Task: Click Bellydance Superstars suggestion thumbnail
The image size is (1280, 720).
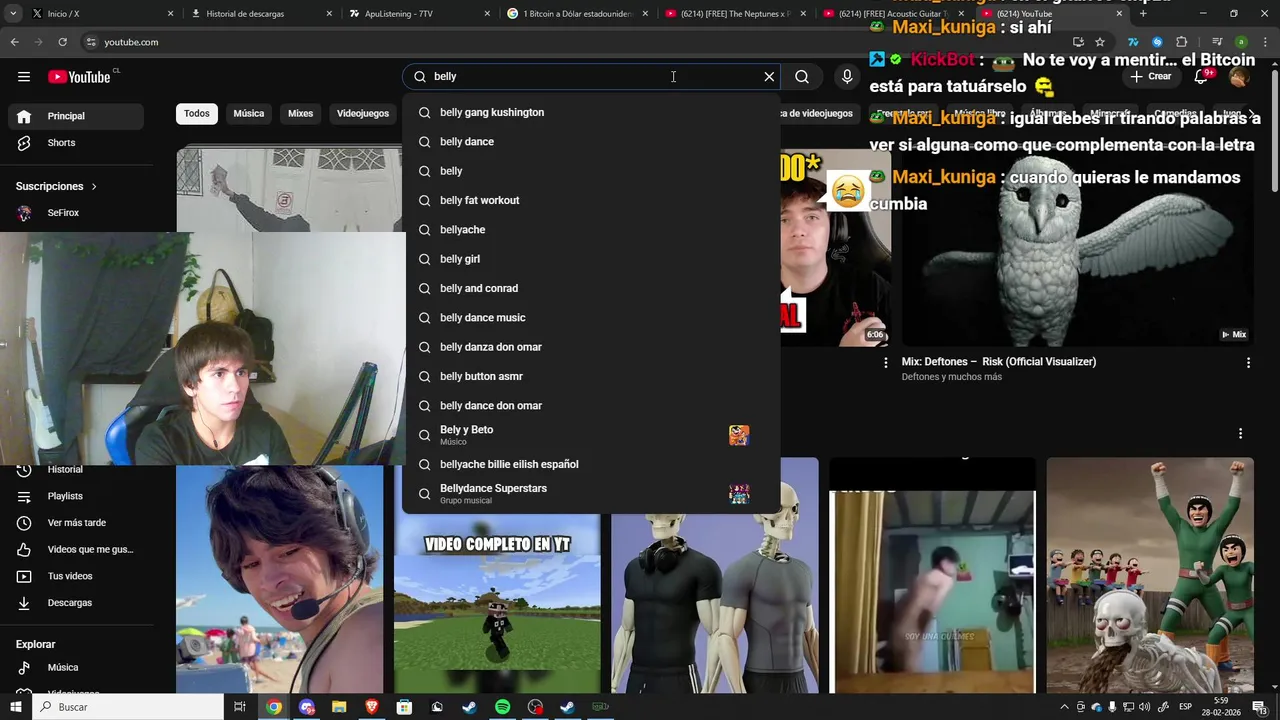Action: (739, 494)
